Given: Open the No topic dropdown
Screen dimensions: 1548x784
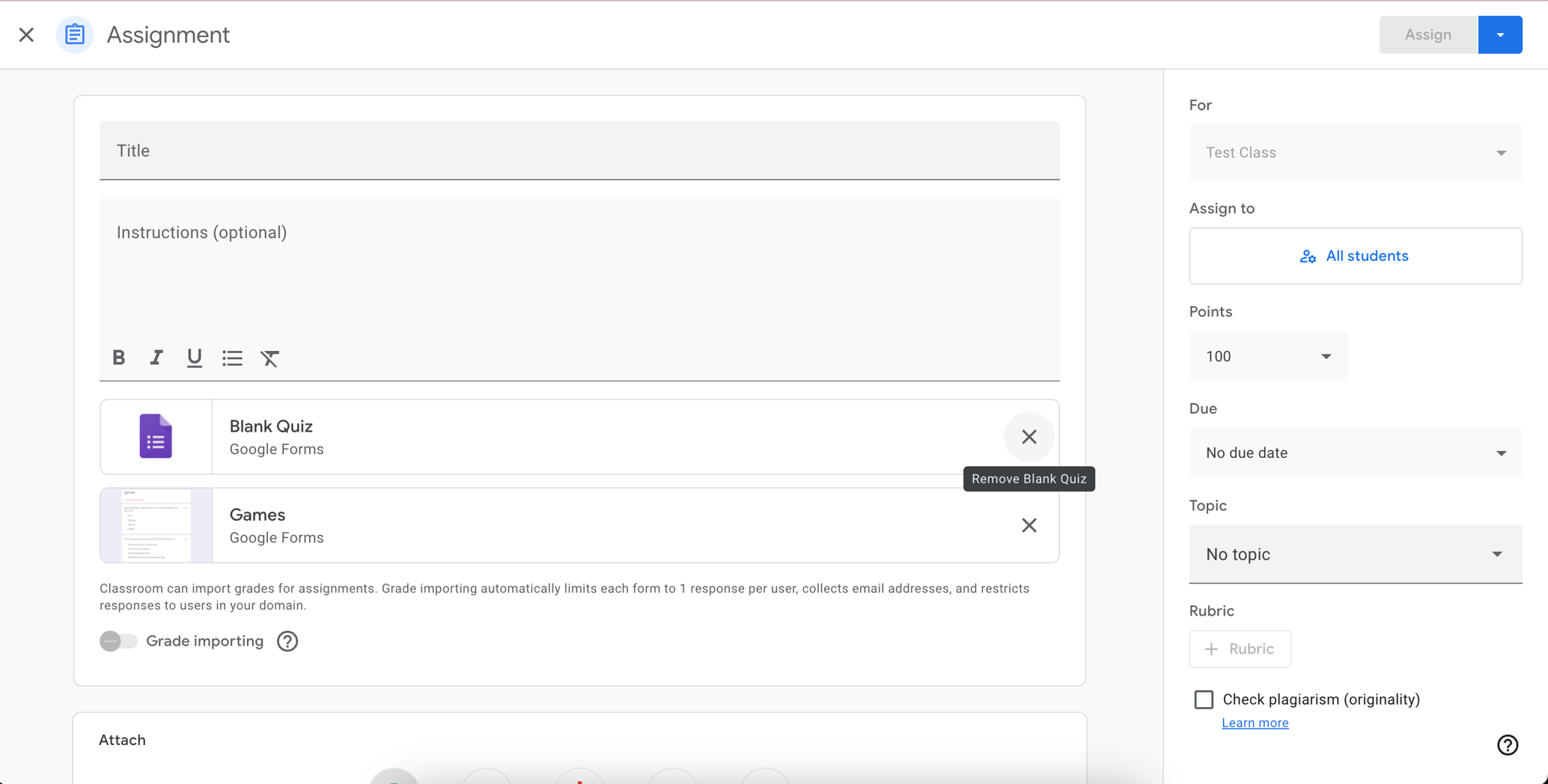Looking at the screenshot, I should pos(1354,554).
